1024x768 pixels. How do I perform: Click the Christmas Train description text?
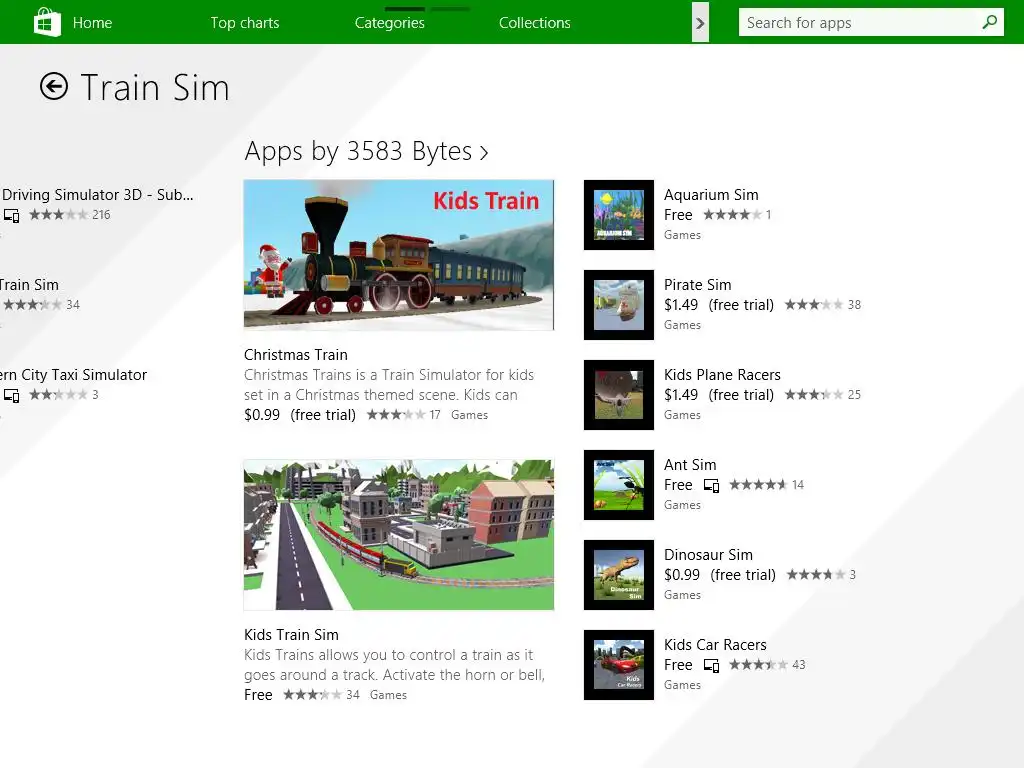(x=389, y=385)
